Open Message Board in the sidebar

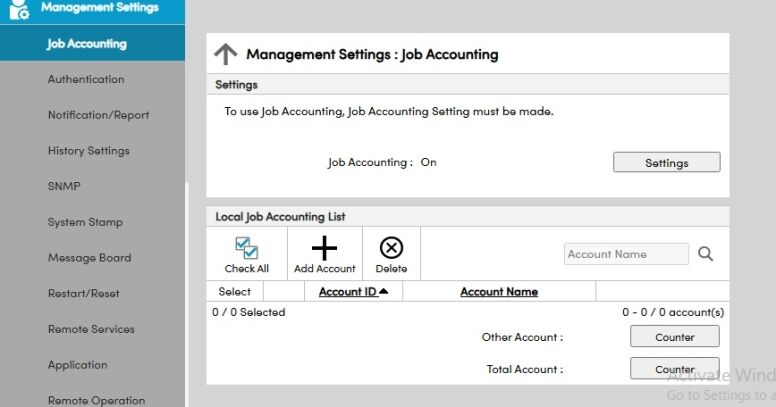coord(89,258)
